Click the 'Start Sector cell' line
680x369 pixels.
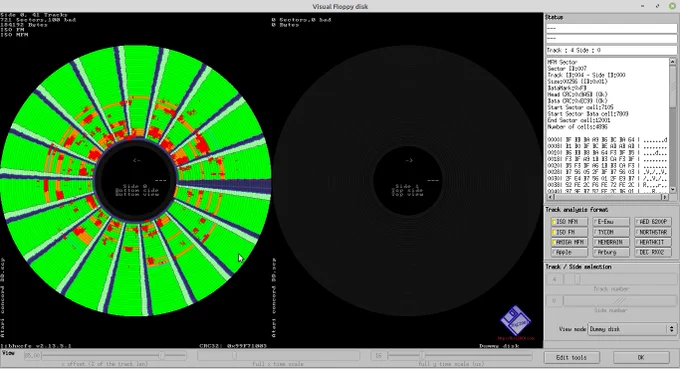point(580,107)
